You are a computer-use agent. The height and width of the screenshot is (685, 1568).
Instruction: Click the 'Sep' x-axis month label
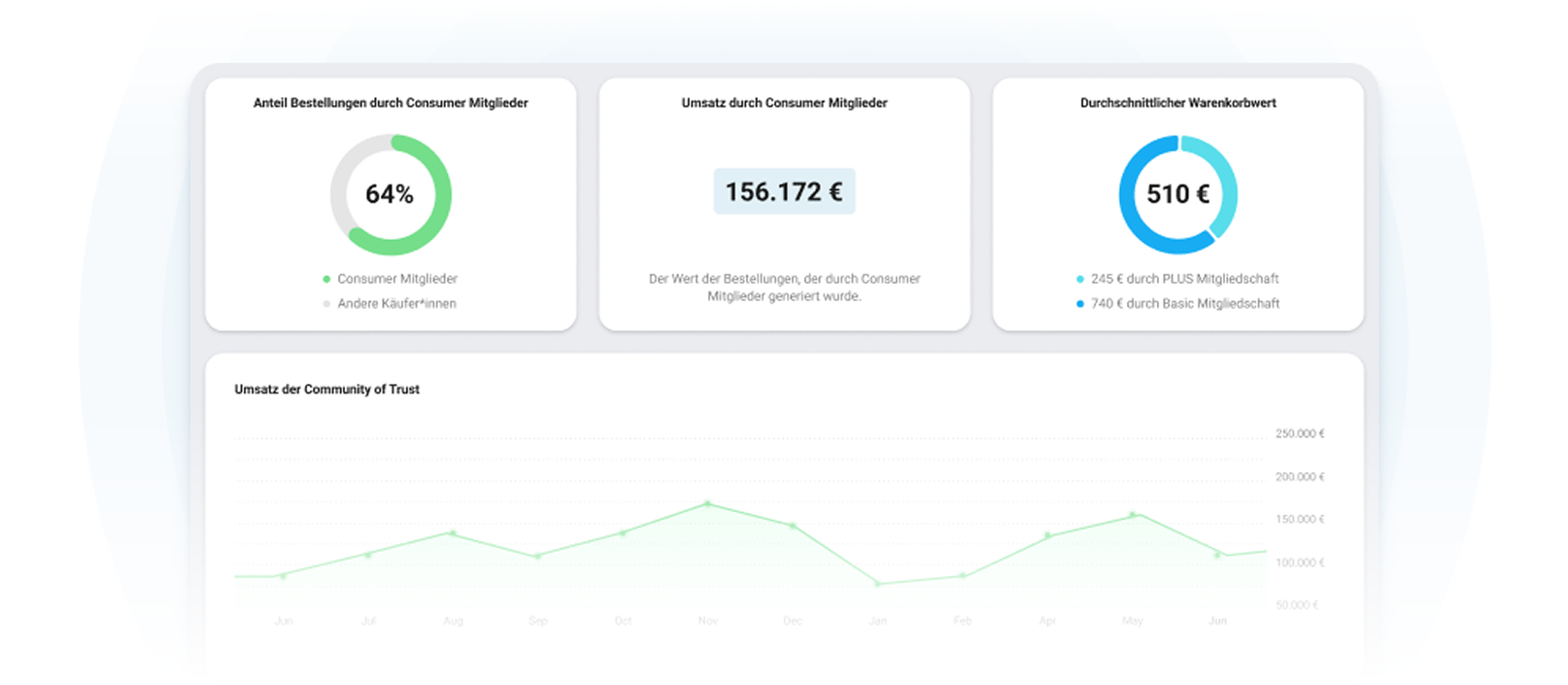538,621
